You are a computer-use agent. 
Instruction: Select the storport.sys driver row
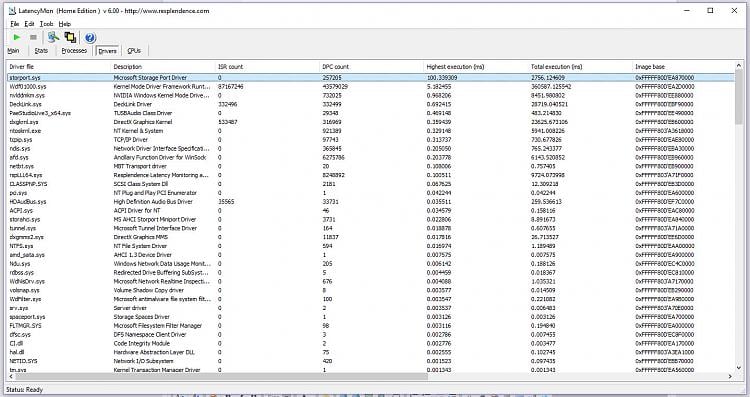click(x=371, y=77)
